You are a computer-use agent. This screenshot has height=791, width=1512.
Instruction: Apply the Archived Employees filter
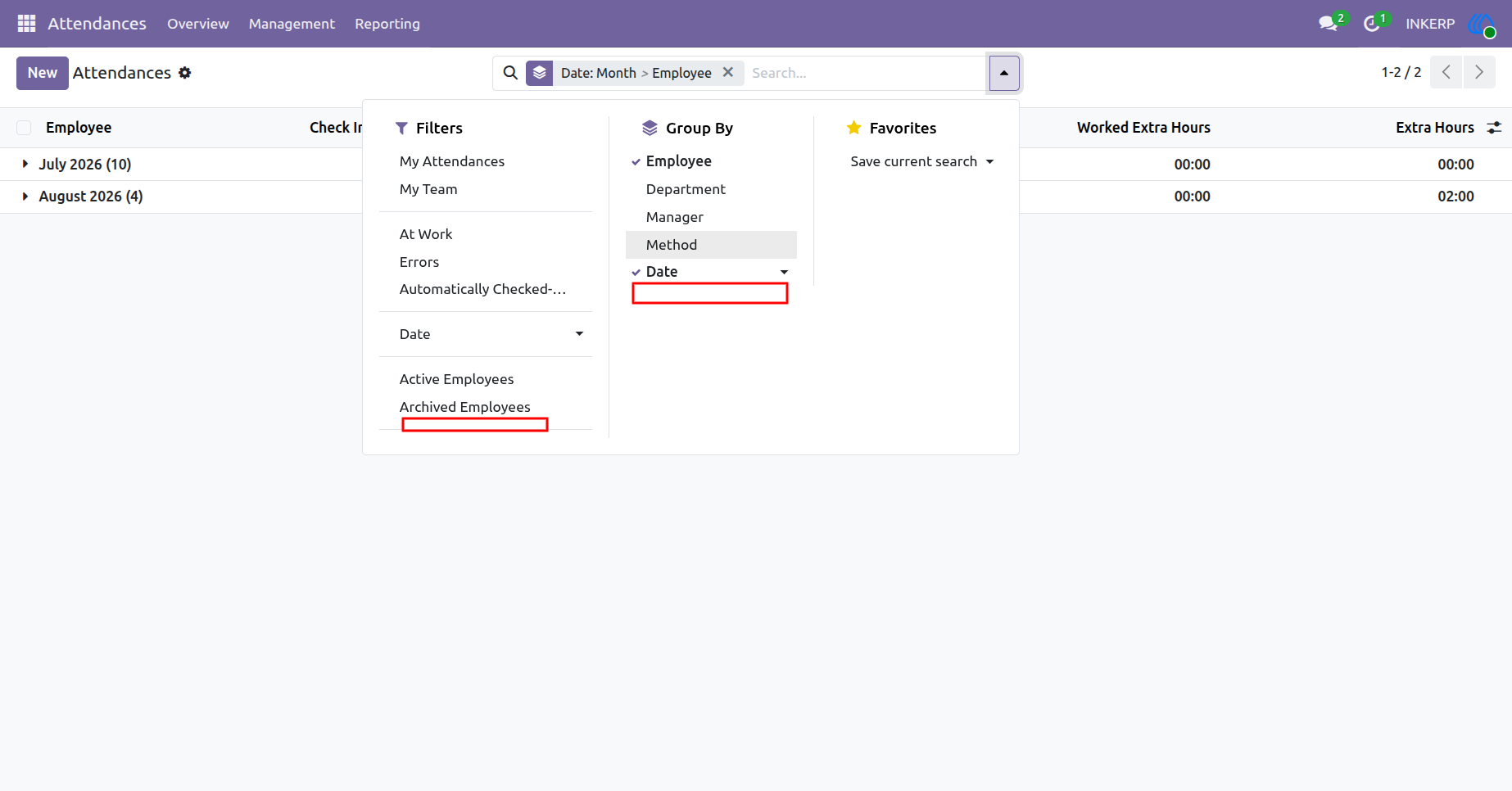click(486, 407)
